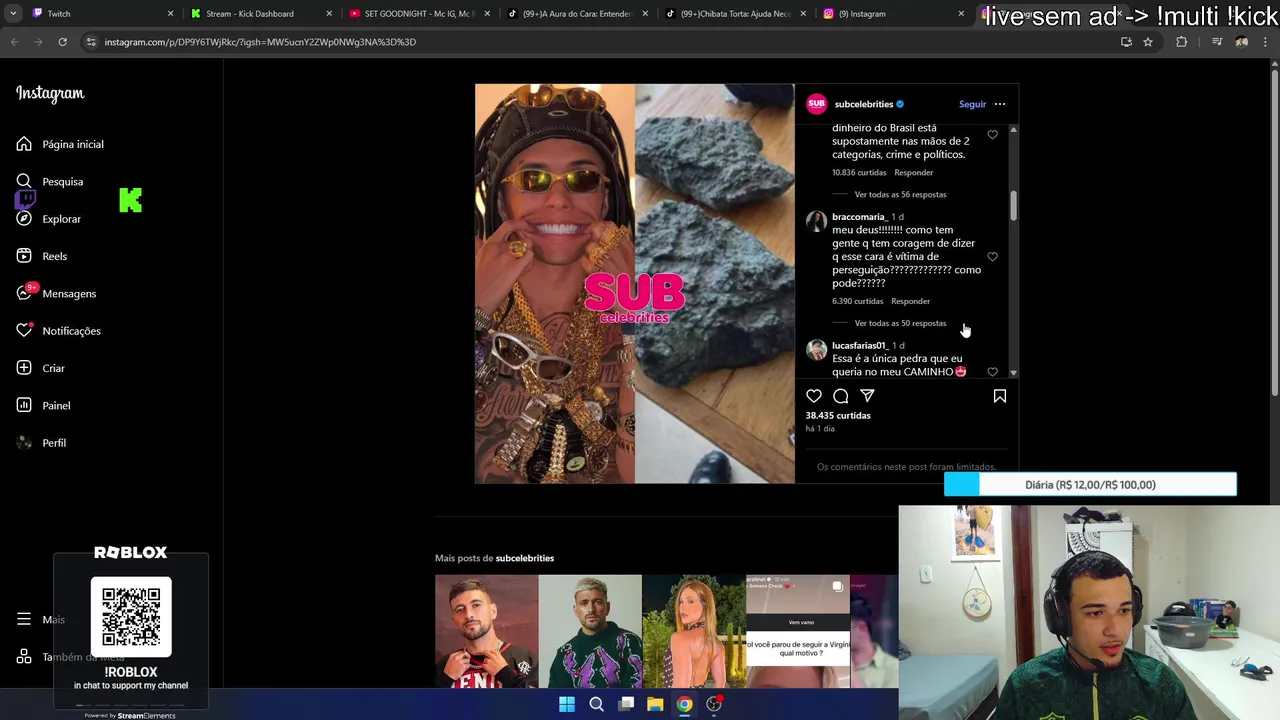Open the post's three-dot options menu
1280x720 pixels.
point(999,104)
